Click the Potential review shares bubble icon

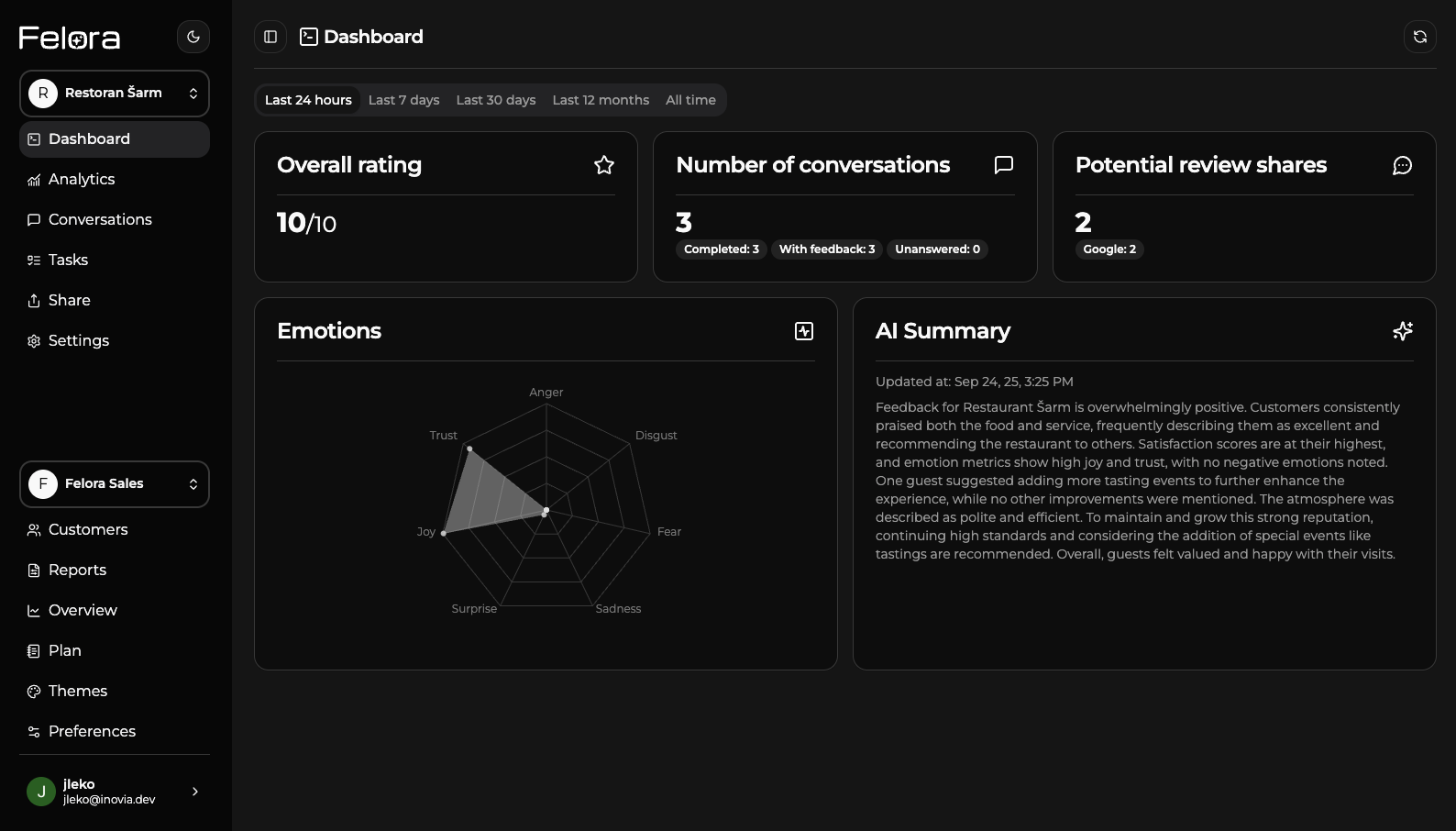[x=1402, y=165]
